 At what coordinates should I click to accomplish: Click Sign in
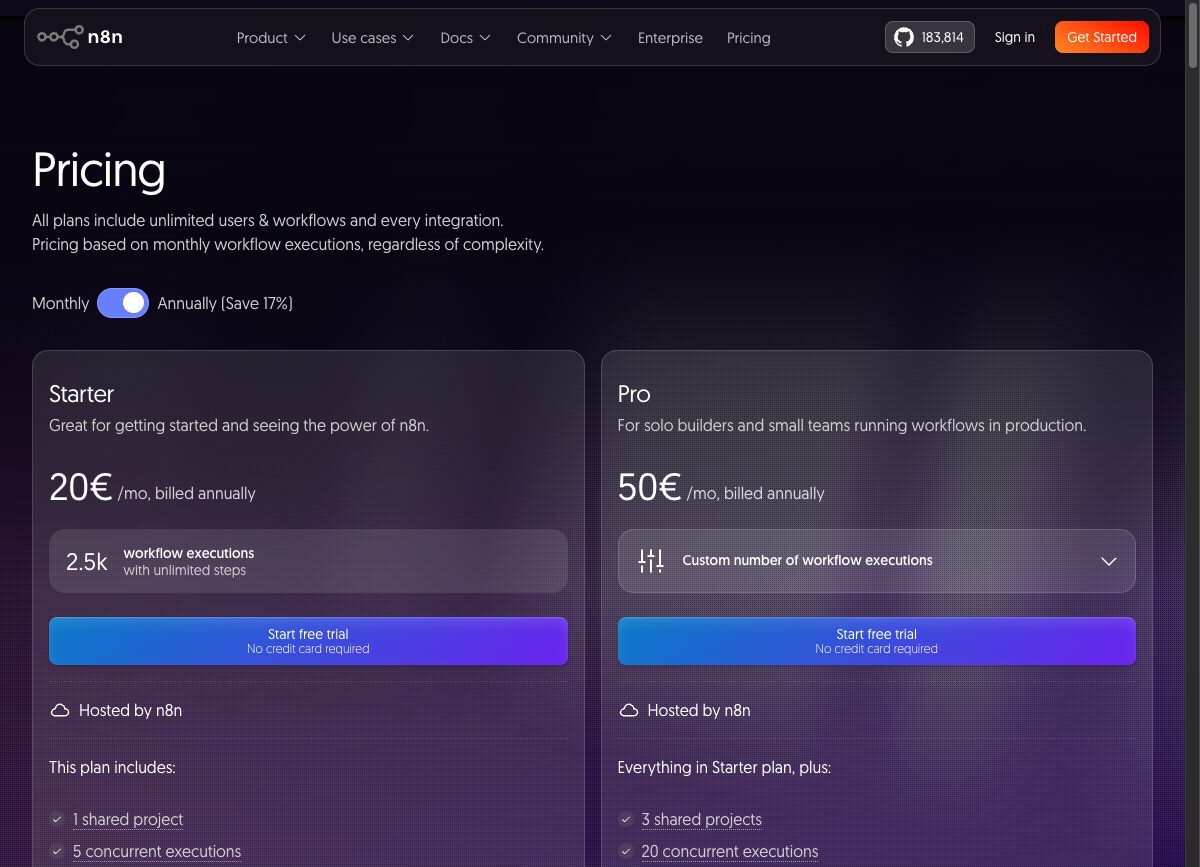click(x=1014, y=37)
